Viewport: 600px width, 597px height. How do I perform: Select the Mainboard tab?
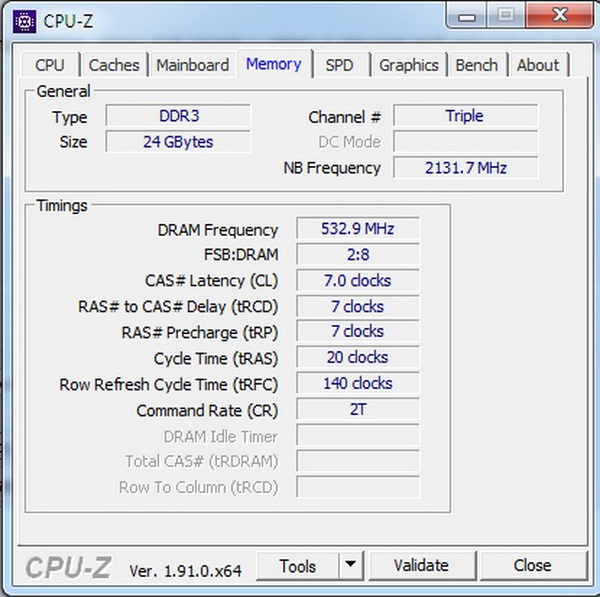click(192, 65)
